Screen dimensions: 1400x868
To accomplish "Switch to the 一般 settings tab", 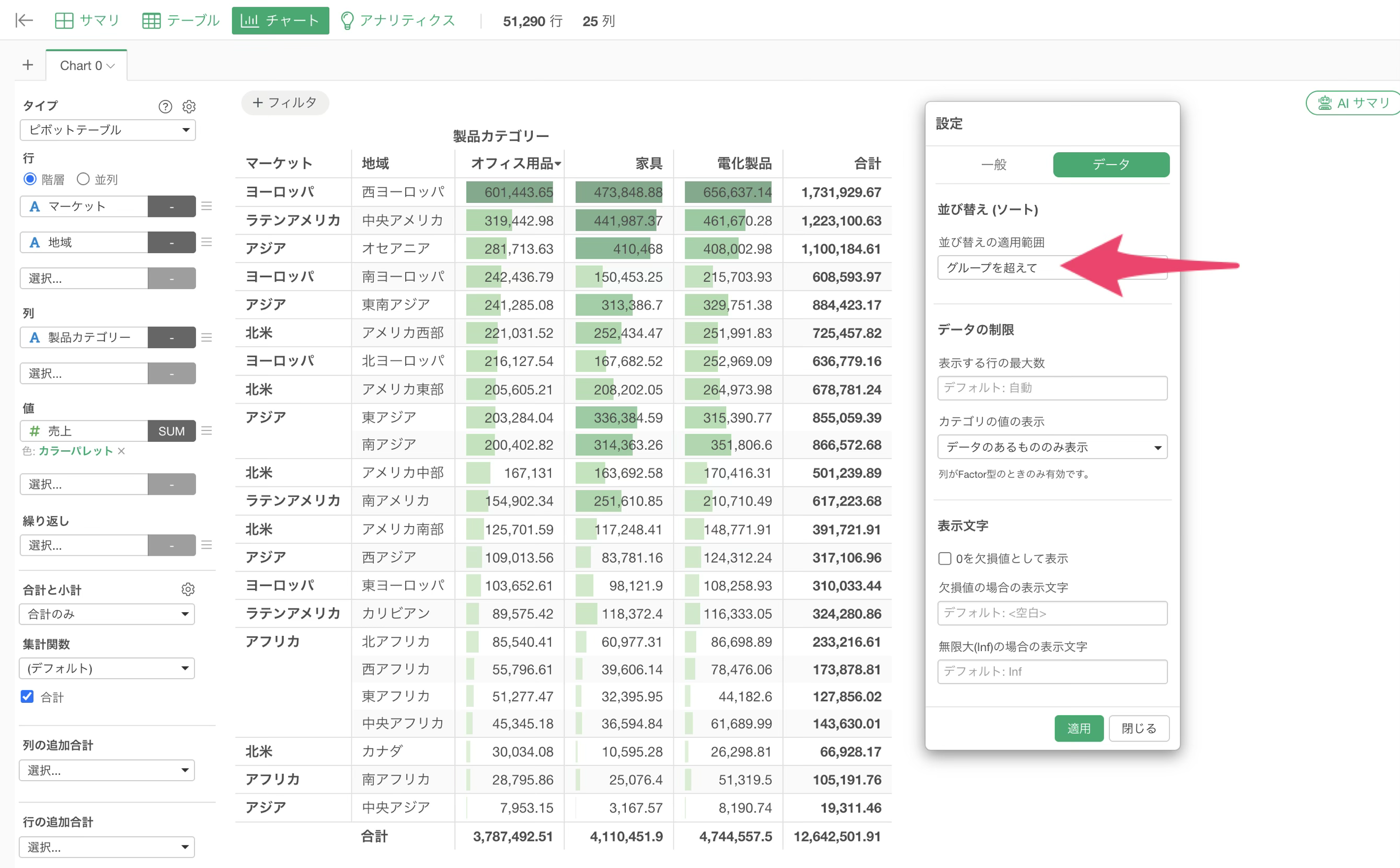I will [994, 165].
